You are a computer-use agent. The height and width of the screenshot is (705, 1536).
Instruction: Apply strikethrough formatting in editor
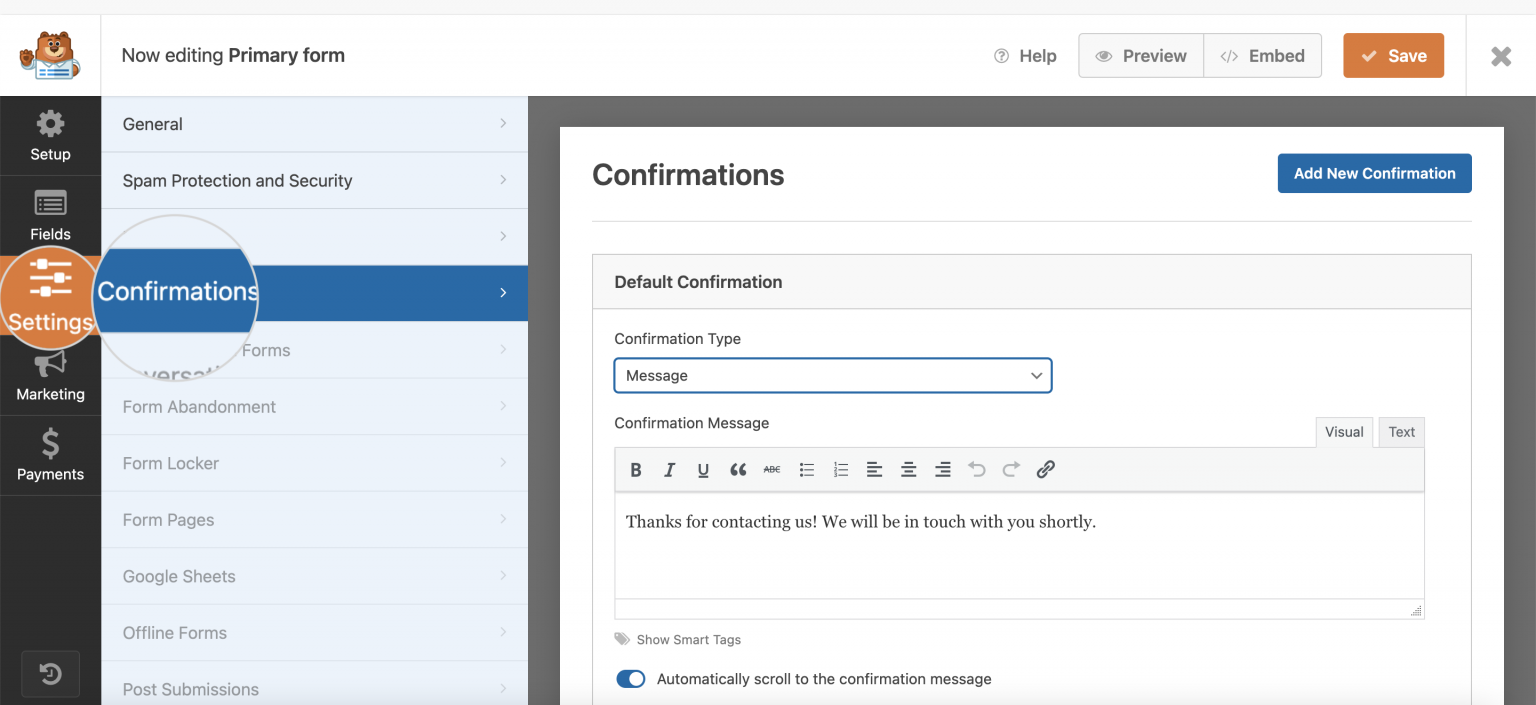coord(772,470)
